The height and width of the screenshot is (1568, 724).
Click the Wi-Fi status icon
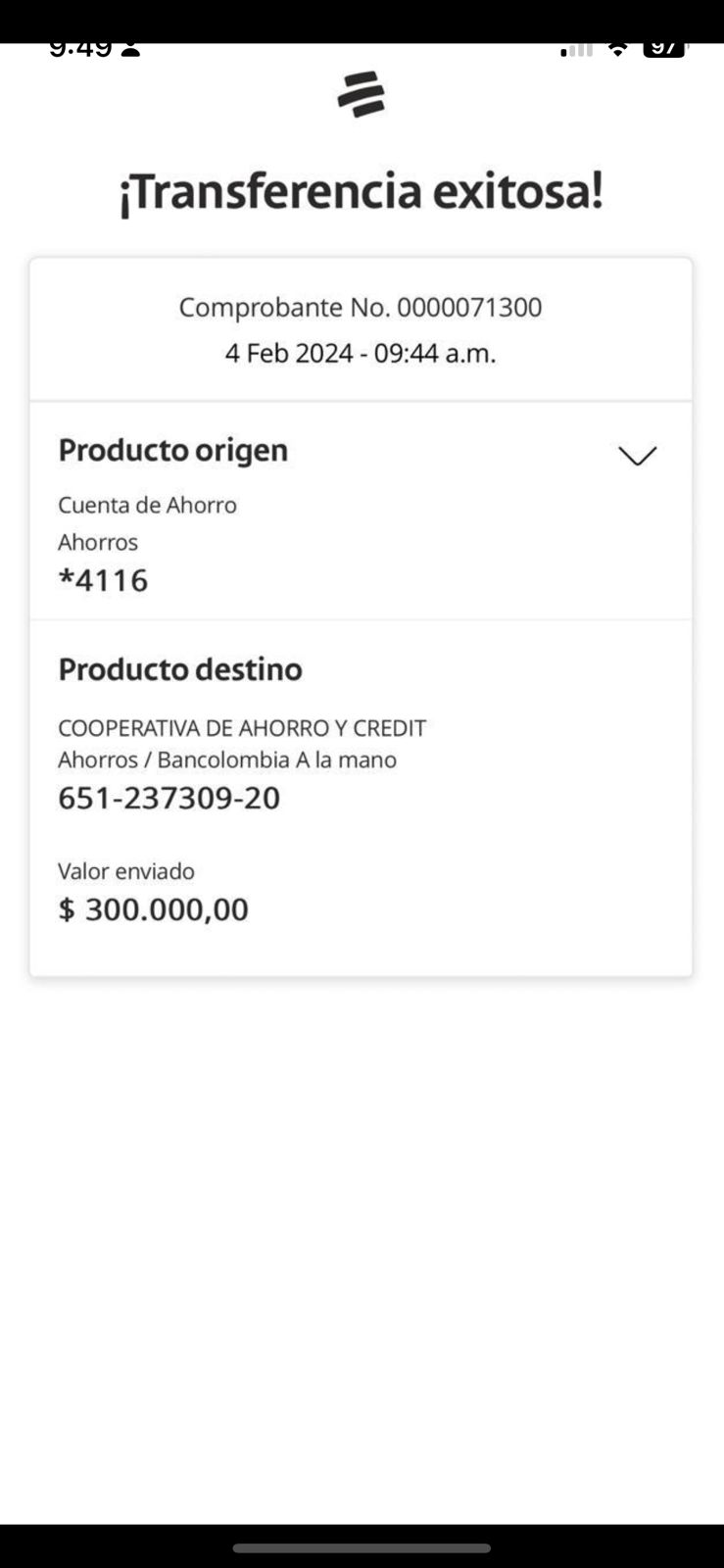pos(617,48)
